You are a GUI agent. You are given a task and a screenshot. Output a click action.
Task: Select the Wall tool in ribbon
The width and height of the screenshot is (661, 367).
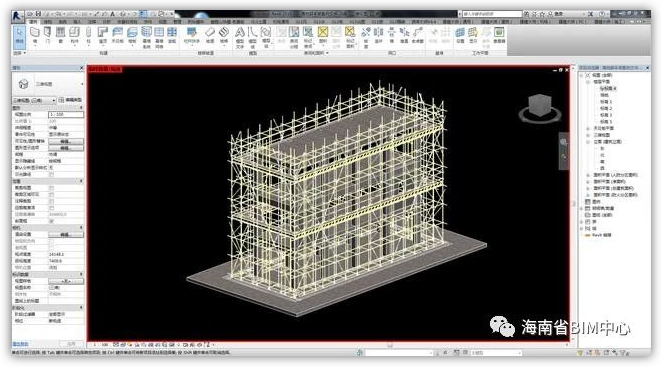pyautogui.click(x=35, y=35)
